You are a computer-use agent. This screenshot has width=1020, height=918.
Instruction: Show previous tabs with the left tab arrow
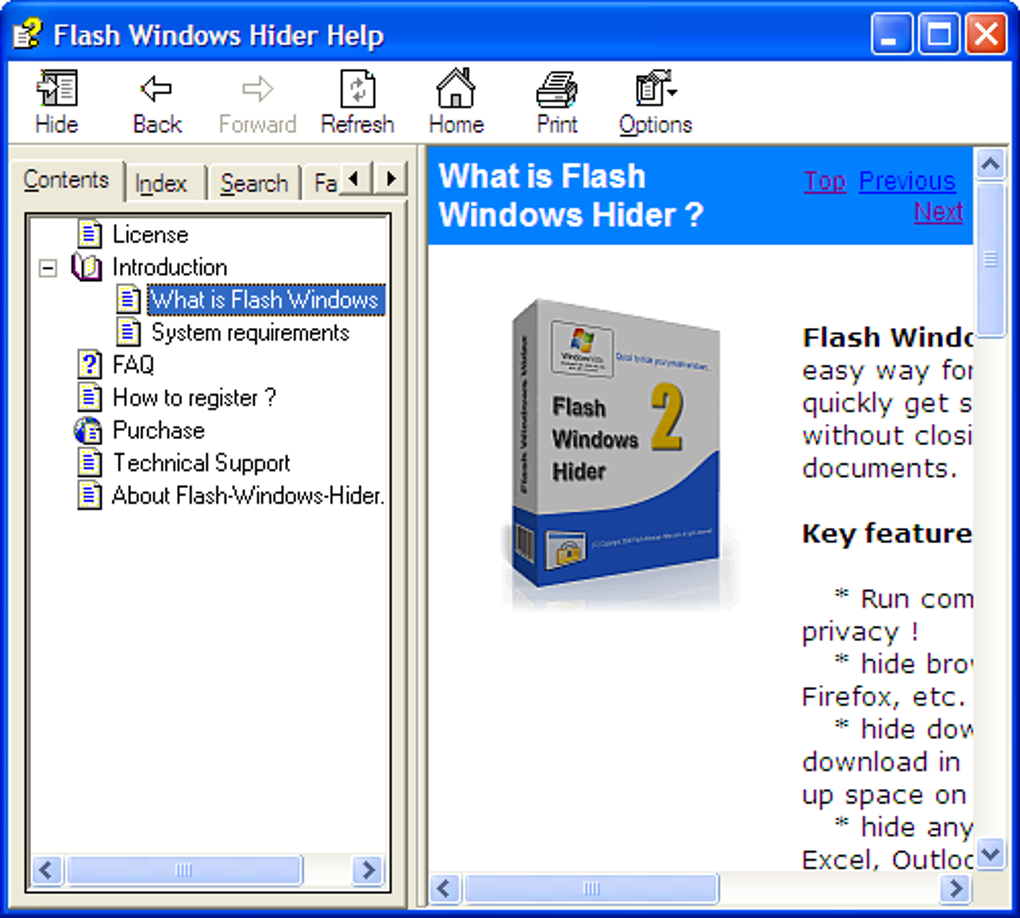[354, 178]
